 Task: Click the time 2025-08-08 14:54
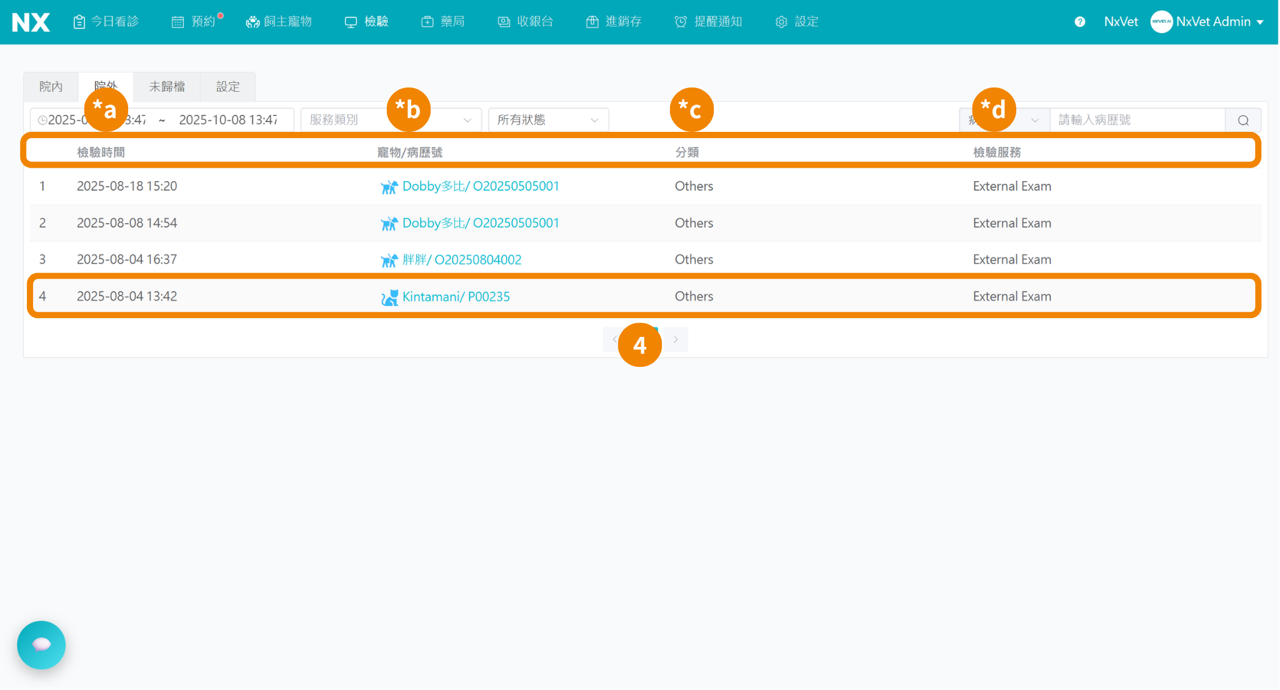(x=127, y=223)
